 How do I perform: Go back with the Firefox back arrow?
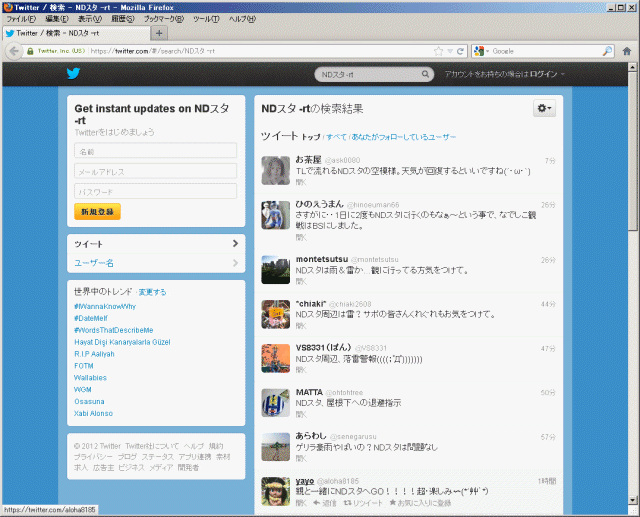pos(14,51)
